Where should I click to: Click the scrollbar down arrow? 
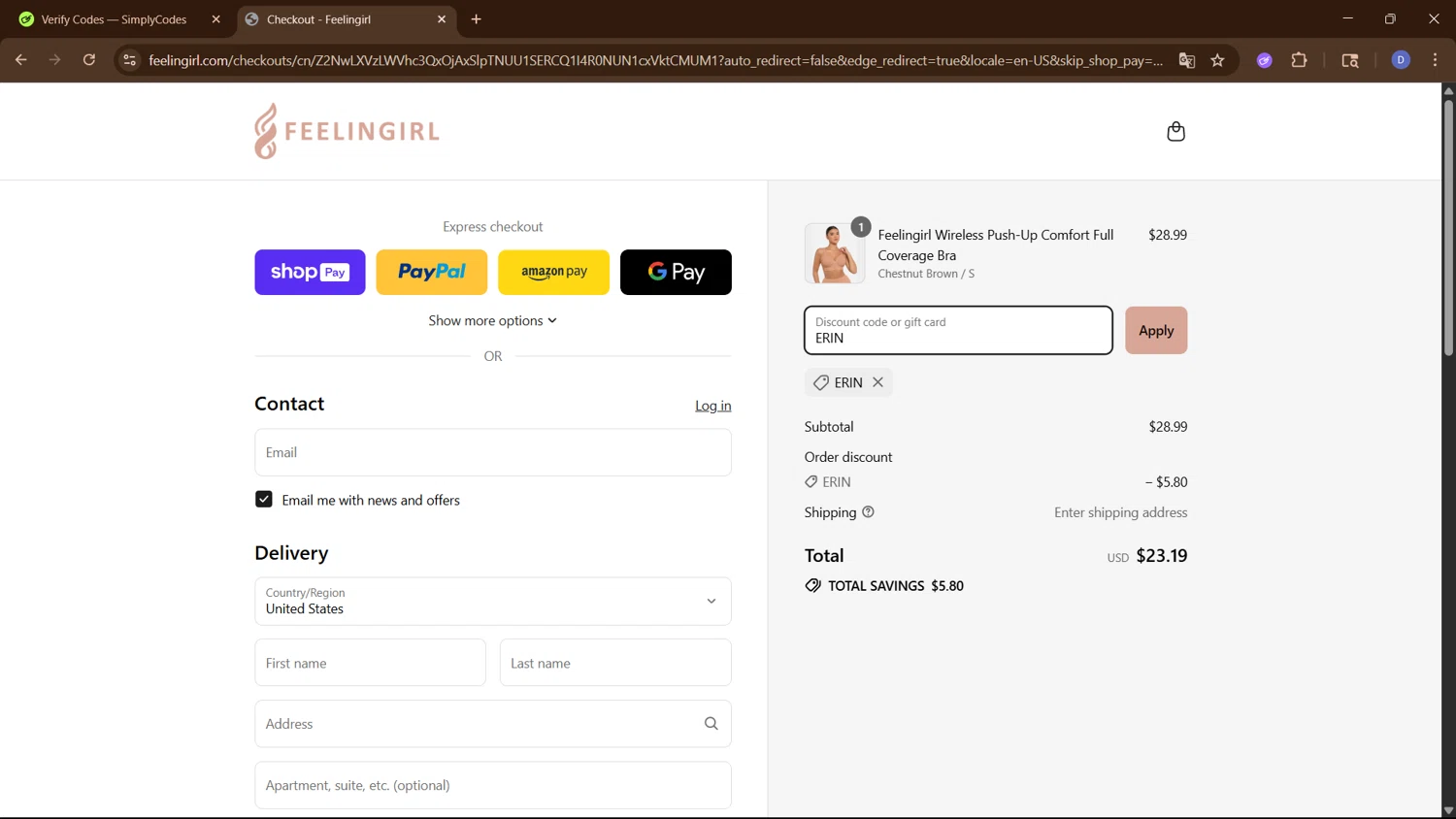coord(1448,811)
